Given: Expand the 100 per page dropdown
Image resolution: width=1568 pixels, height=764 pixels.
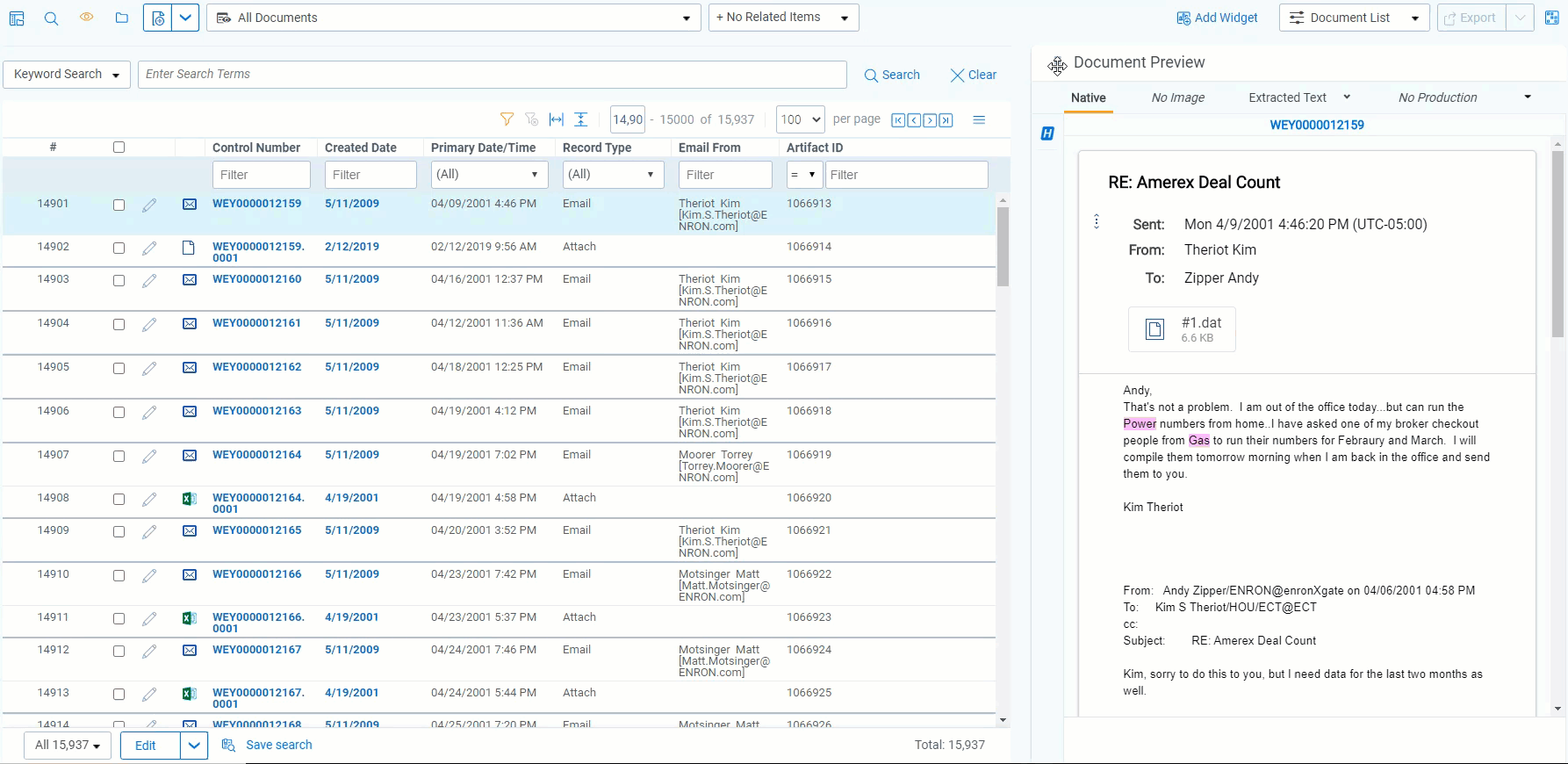Looking at the screenshot, I should [801, 119].
